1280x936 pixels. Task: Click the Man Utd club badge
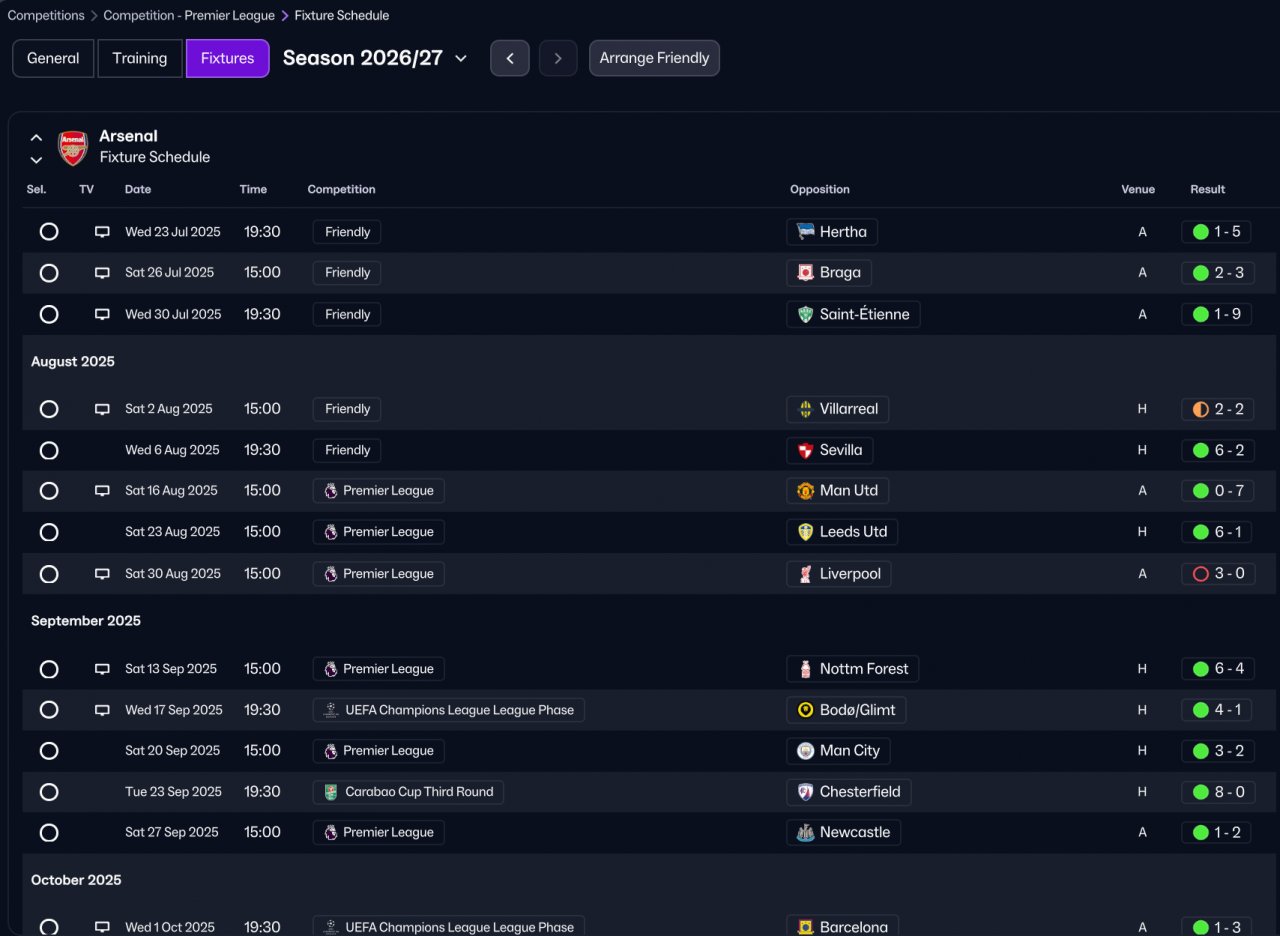[805, 491]
